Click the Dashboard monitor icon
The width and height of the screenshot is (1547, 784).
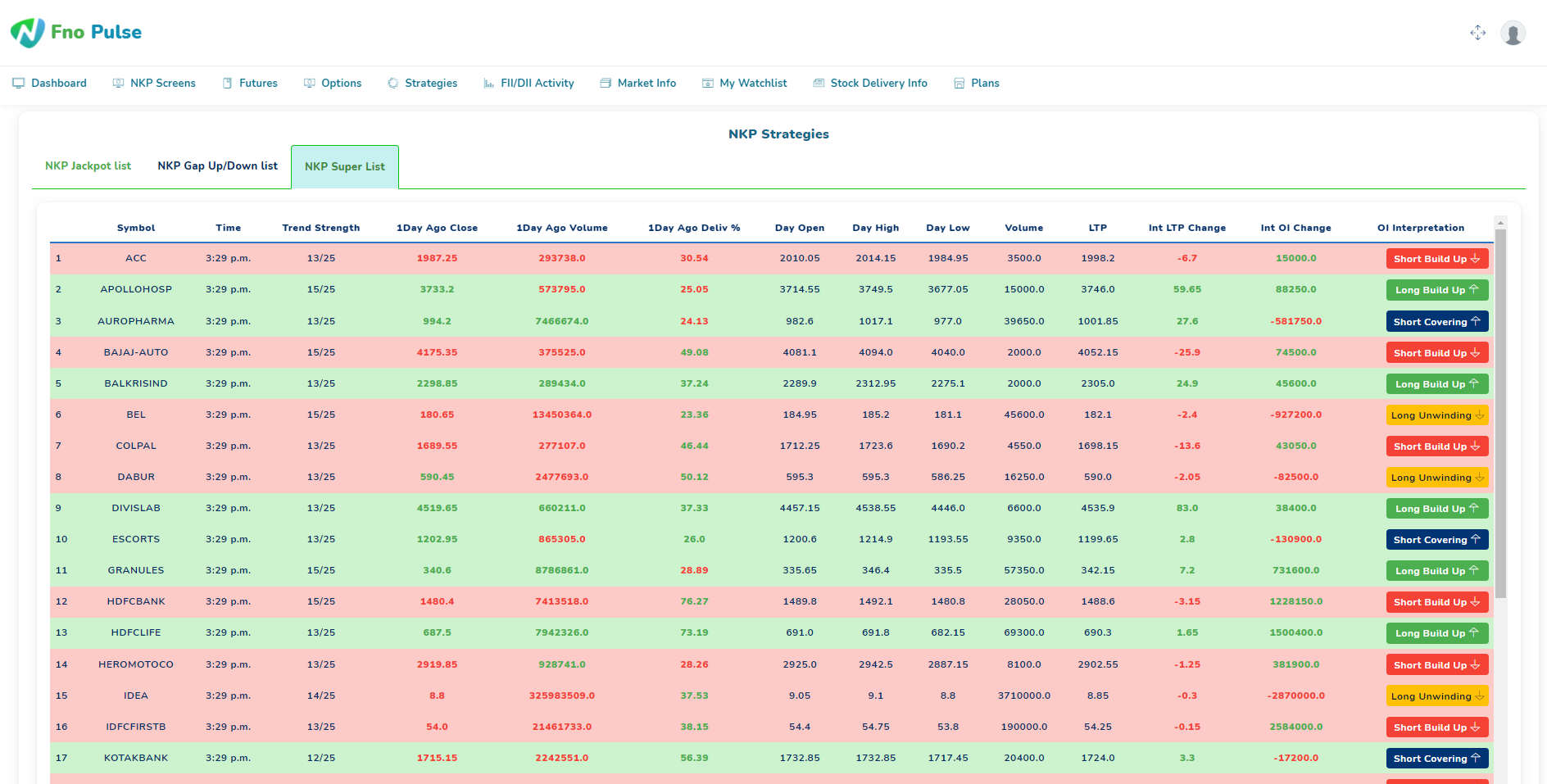(x=18, y=84)
